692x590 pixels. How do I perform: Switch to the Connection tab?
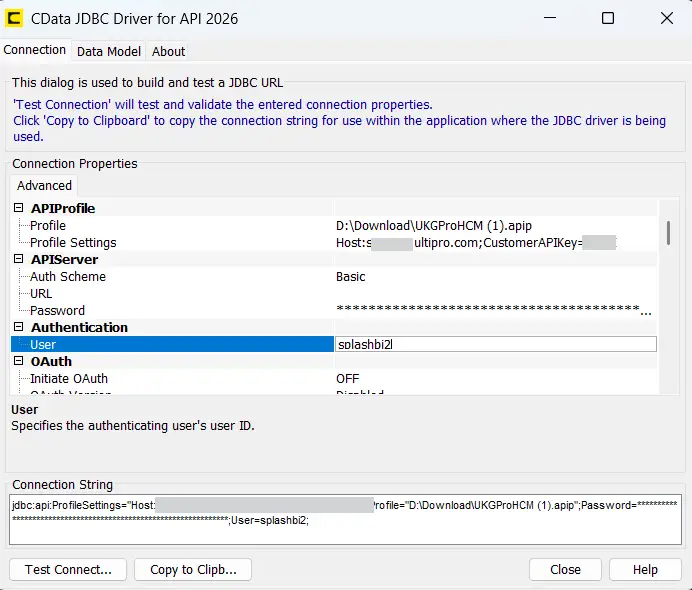point(34,50)
